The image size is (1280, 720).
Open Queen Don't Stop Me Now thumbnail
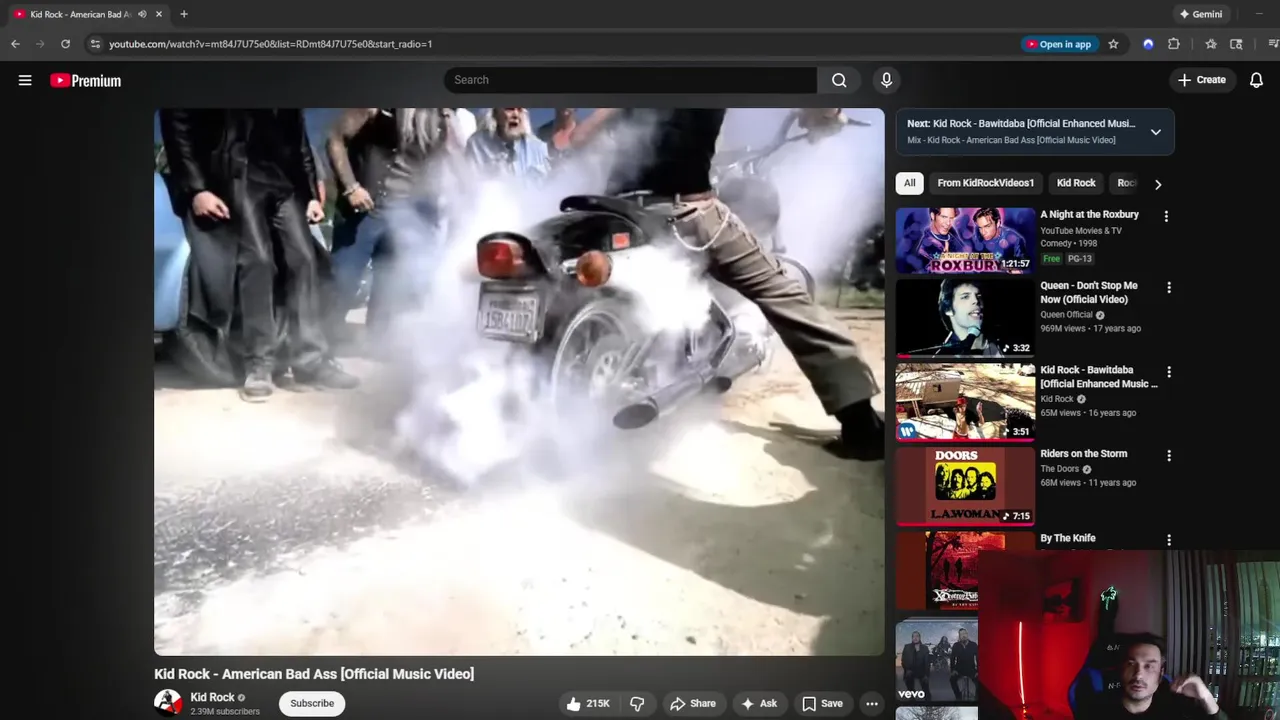tap(965, 318)
